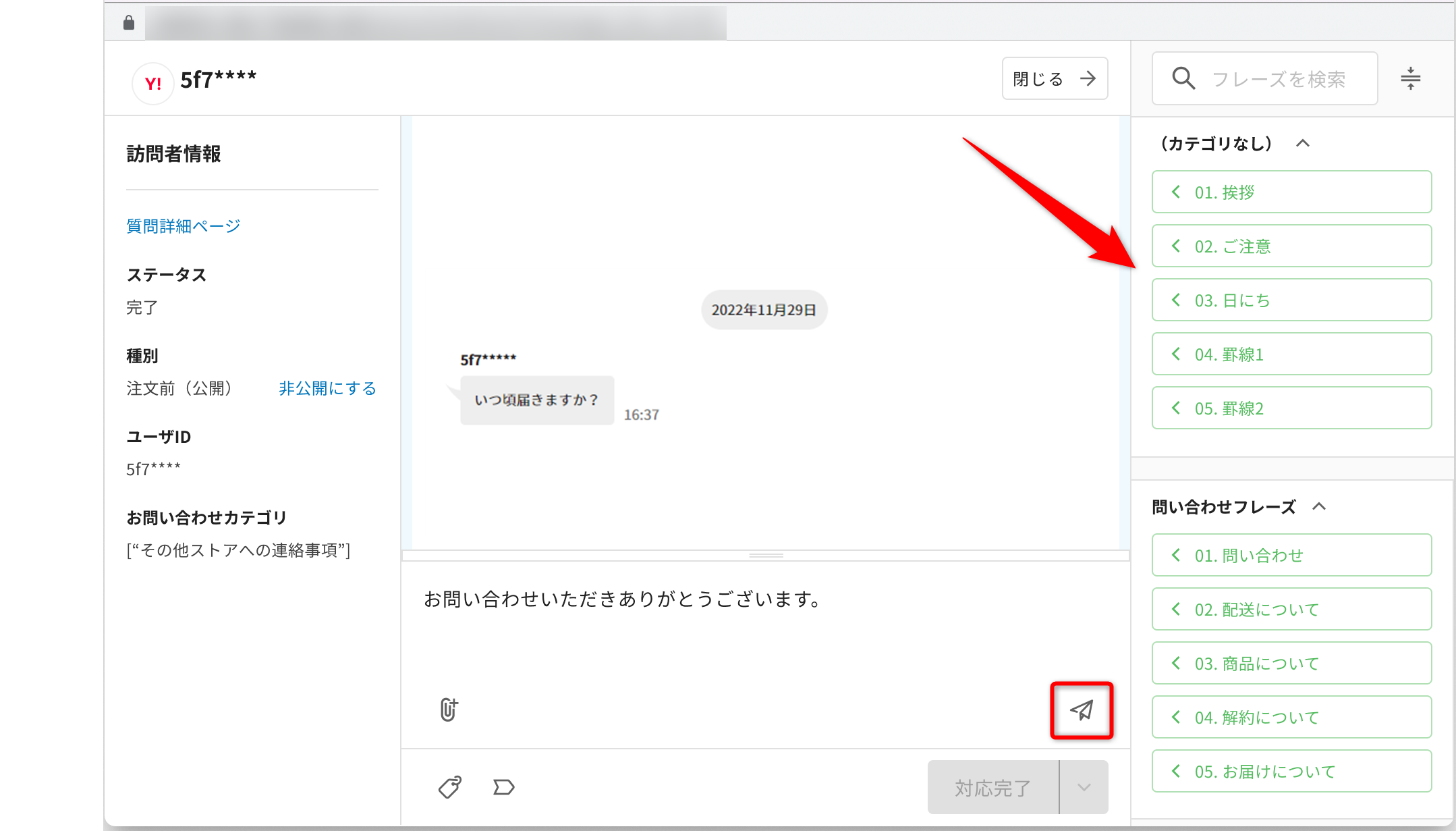Image resolution: width=1456 pixels, height=831 pixels.
Task: Click the label marker icon beside the tag
Action: [503, 787]
